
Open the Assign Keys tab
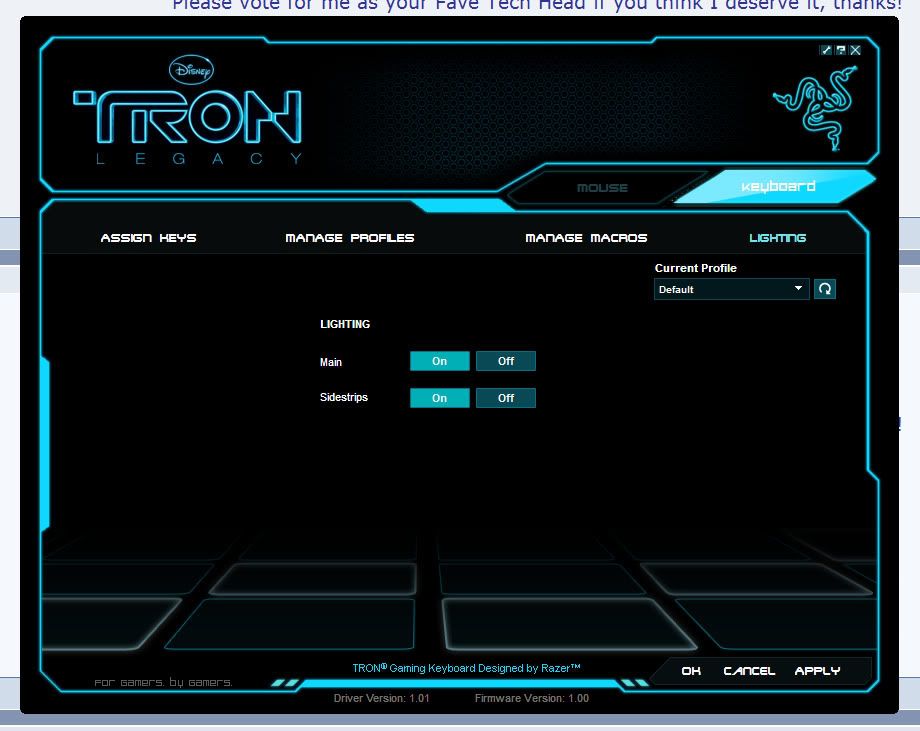(148, 238)
